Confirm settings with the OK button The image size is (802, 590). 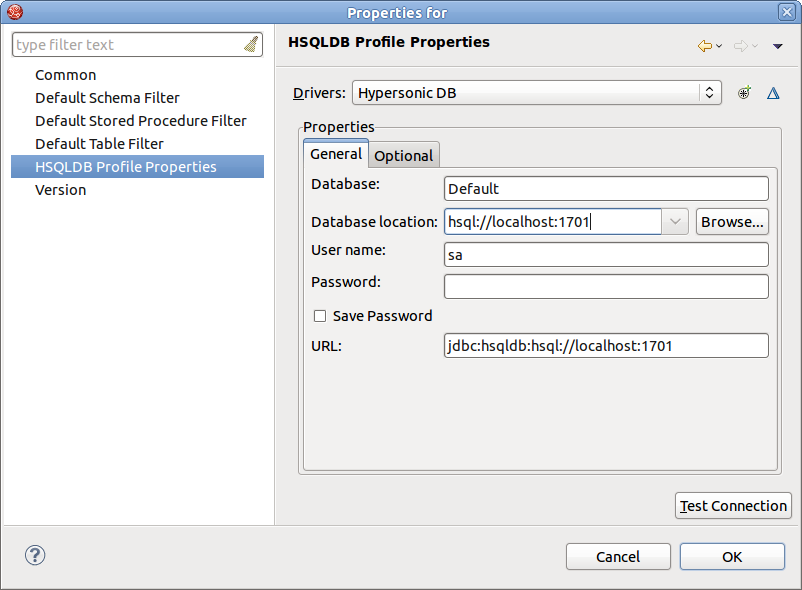pos(732,556)
